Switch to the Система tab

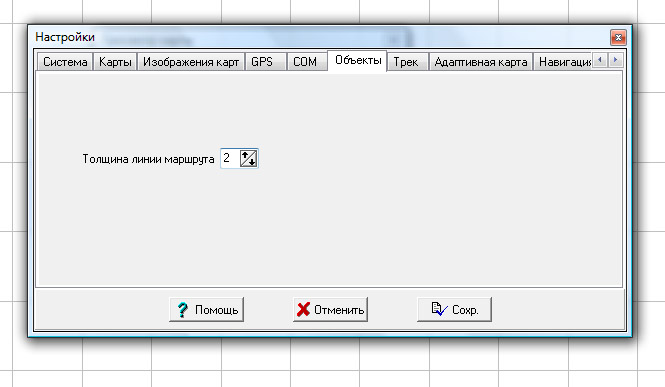pyautogui.click(x=65, y=62)
